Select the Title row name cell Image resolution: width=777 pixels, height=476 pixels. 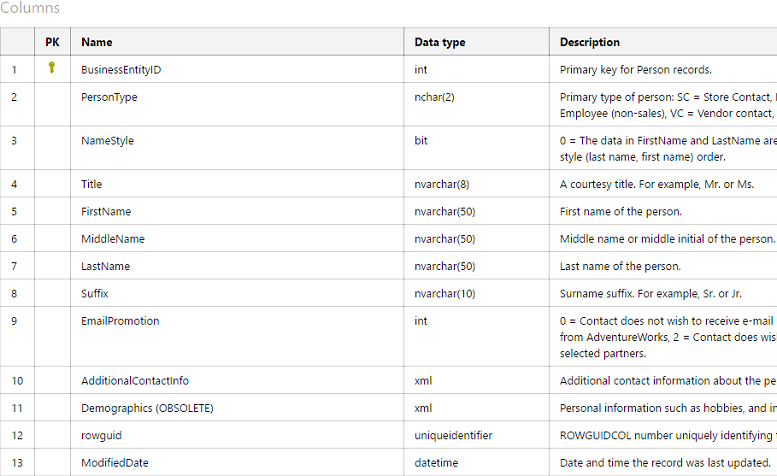click(x=92, y=184)
